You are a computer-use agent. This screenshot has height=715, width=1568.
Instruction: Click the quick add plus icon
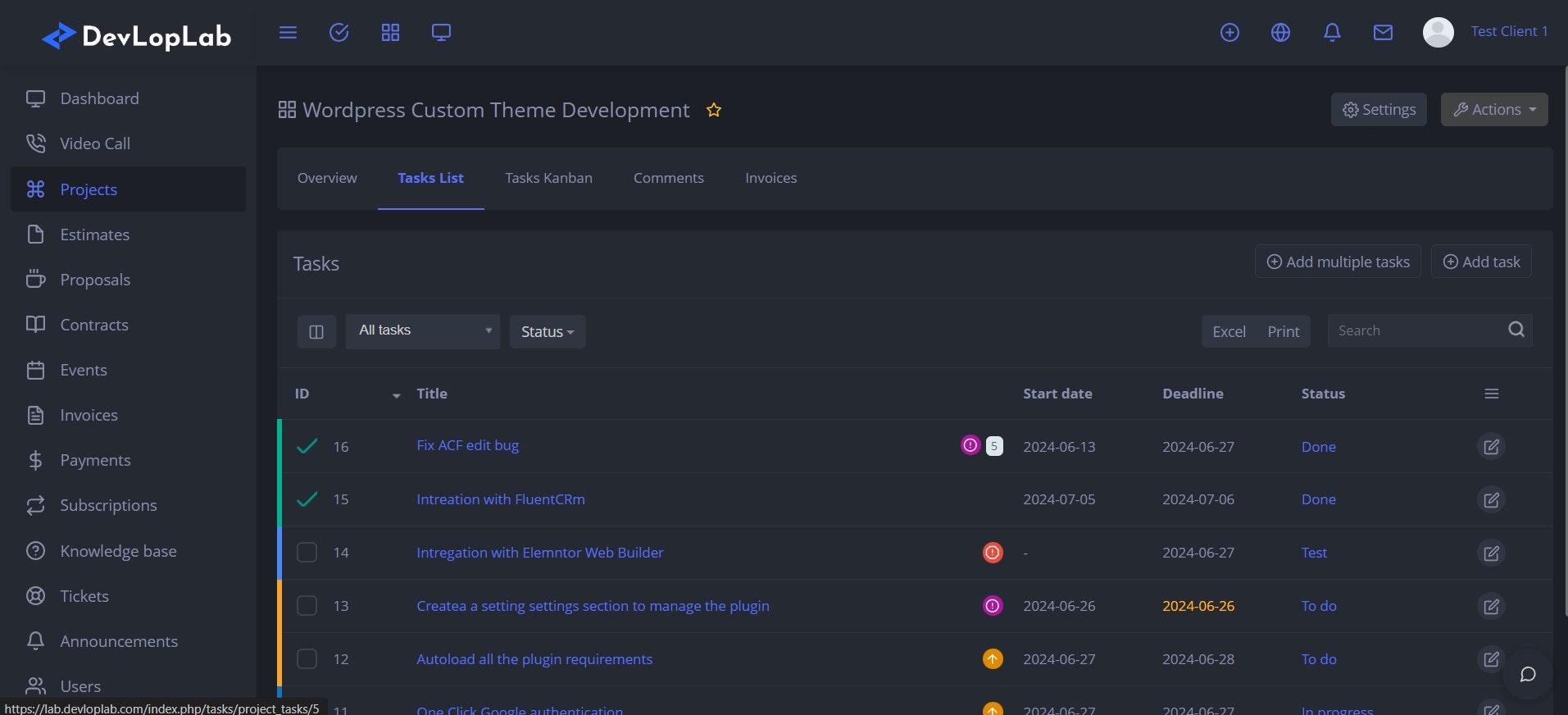pyautogui.click(x=1229, y=33)
